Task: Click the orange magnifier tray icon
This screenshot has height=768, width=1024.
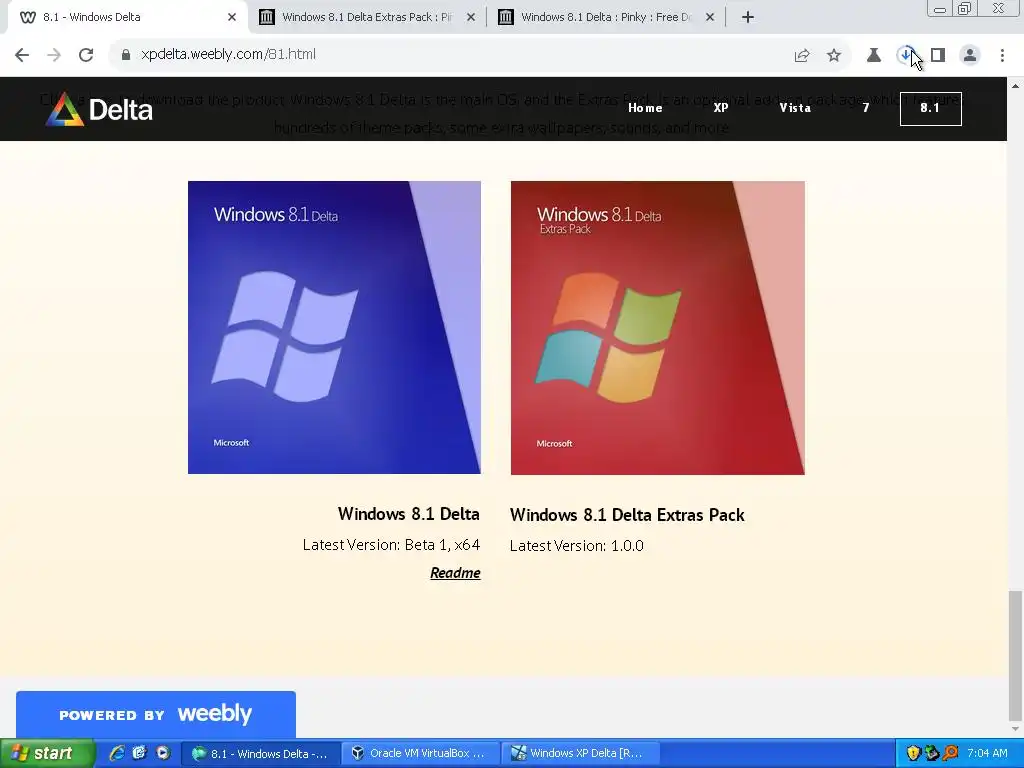Action: pyautogui.click(x=950, y=754)
